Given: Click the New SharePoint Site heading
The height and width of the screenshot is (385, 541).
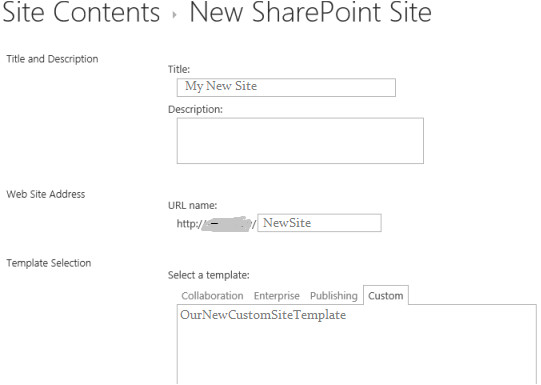Looking at the screenshot, I should pyautogui.click(x=311, y=12).
